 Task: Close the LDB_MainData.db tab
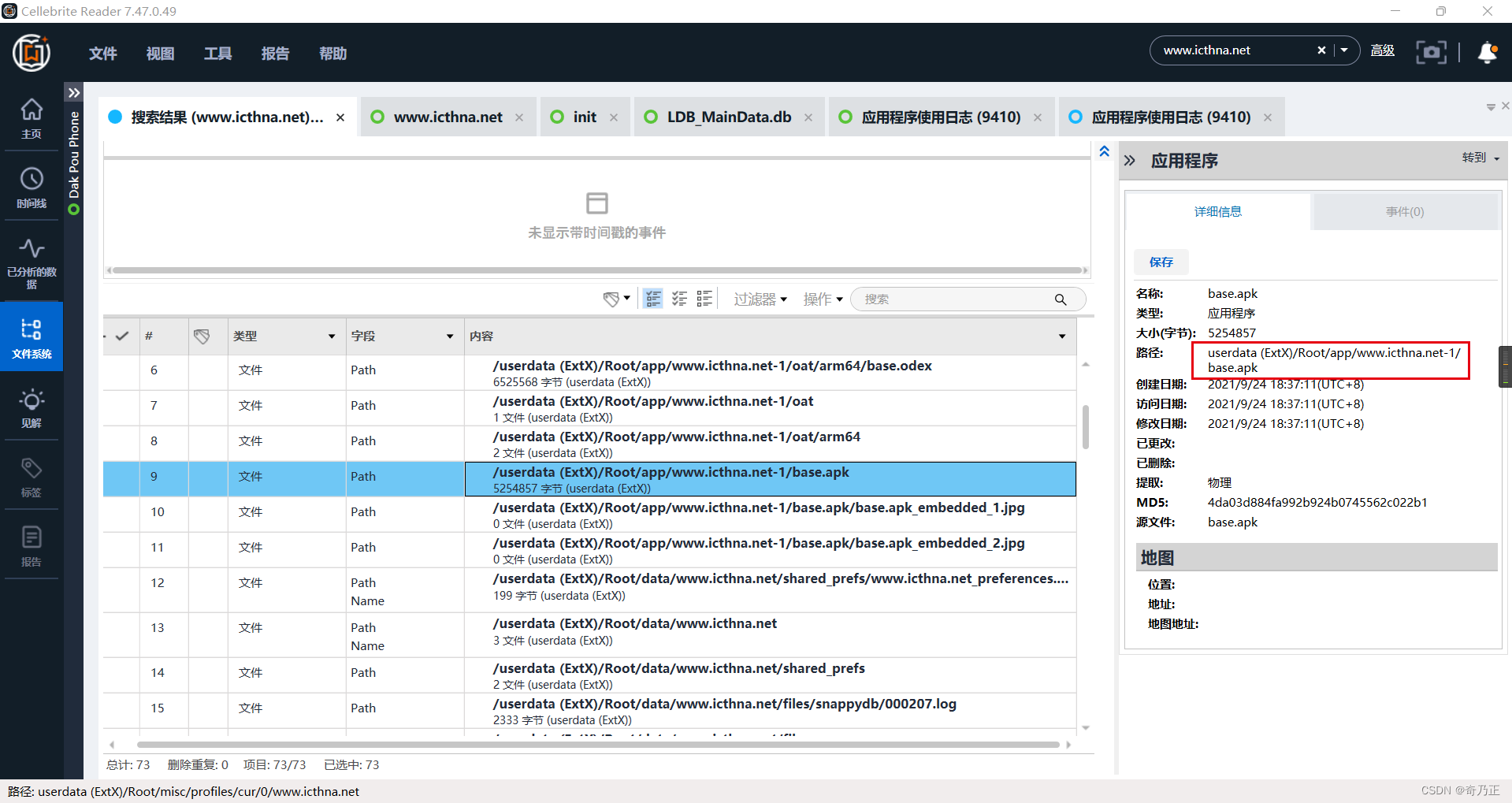coord(808,117)
